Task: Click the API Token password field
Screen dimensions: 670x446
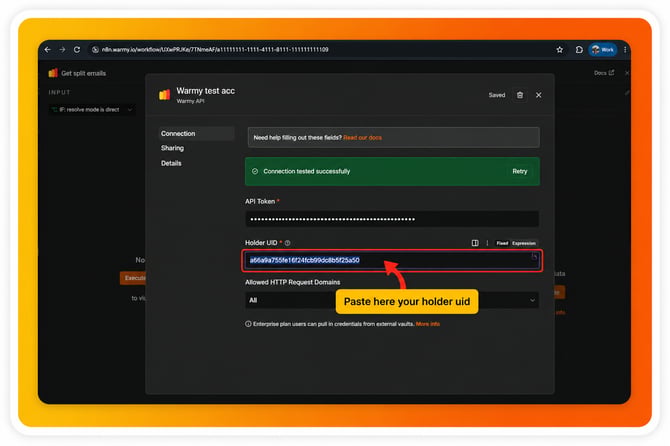Action: (392, 219)
